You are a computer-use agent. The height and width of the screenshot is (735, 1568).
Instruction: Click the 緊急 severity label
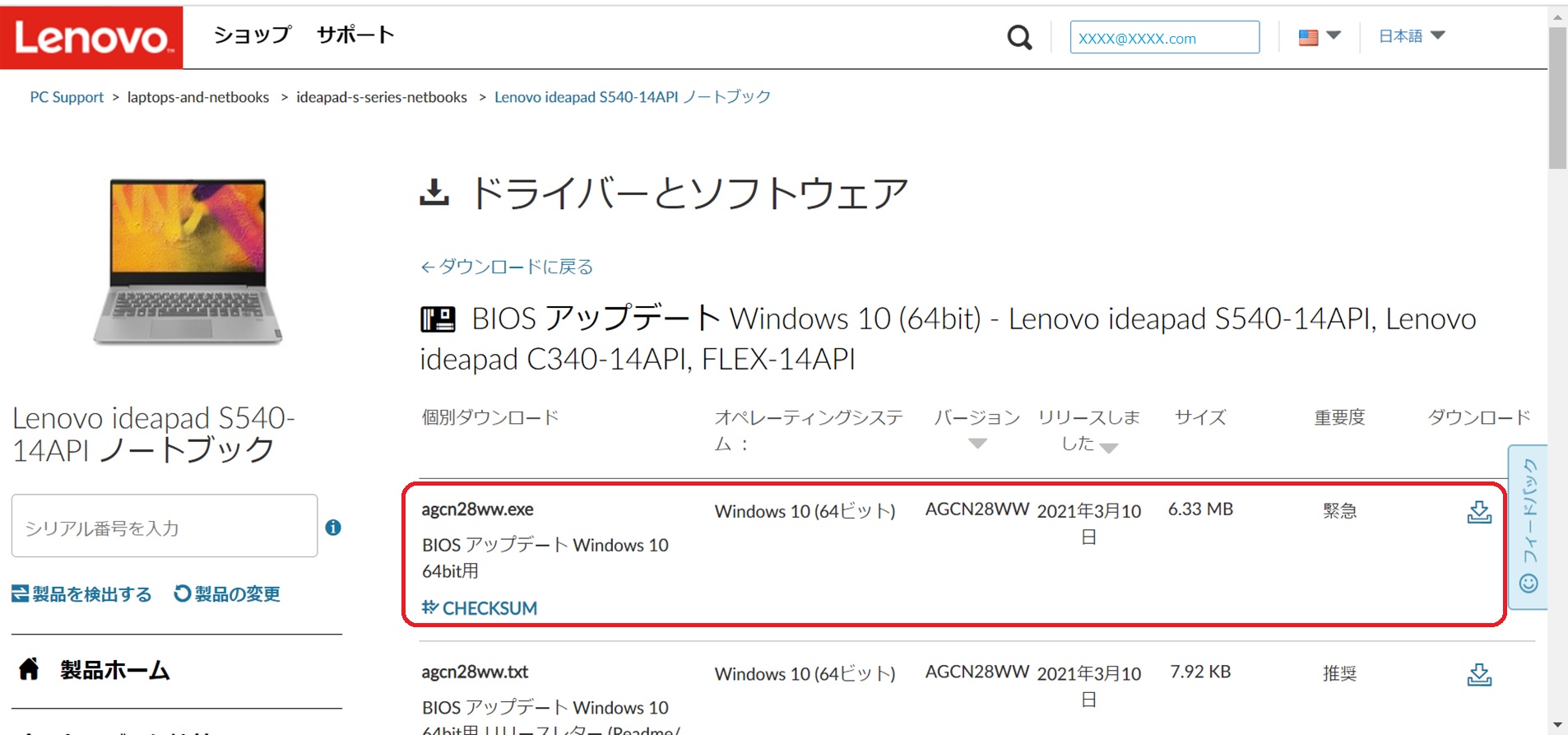1339,511
